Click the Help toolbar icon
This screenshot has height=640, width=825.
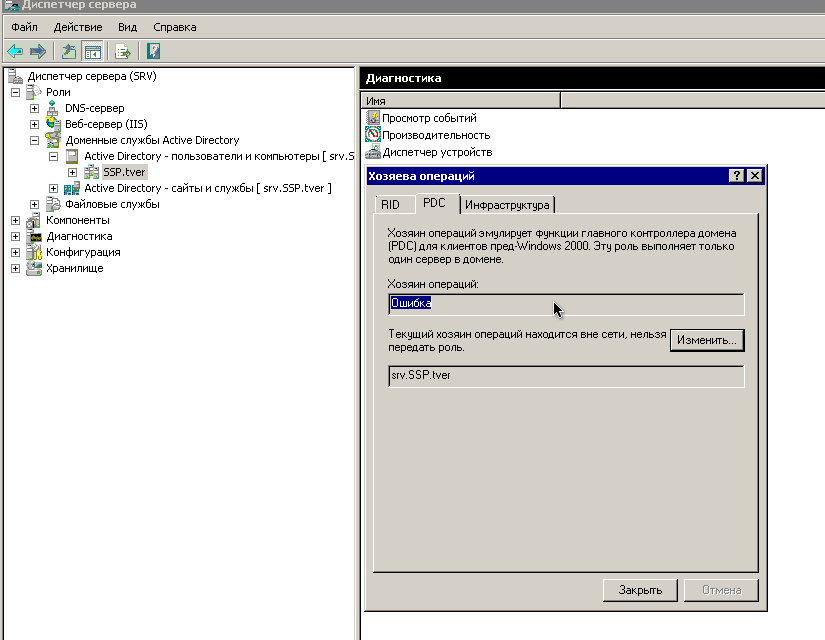(153, 52)
